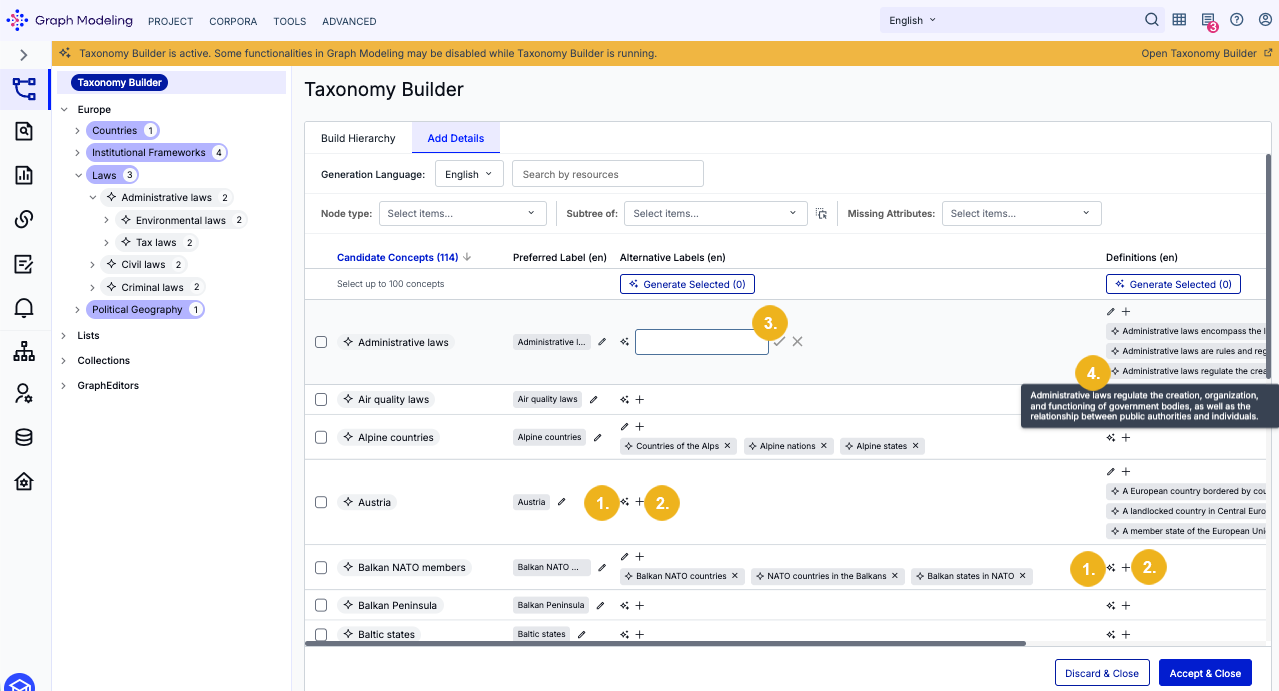Cancel alternative label entry with X icon

(797, 342)
